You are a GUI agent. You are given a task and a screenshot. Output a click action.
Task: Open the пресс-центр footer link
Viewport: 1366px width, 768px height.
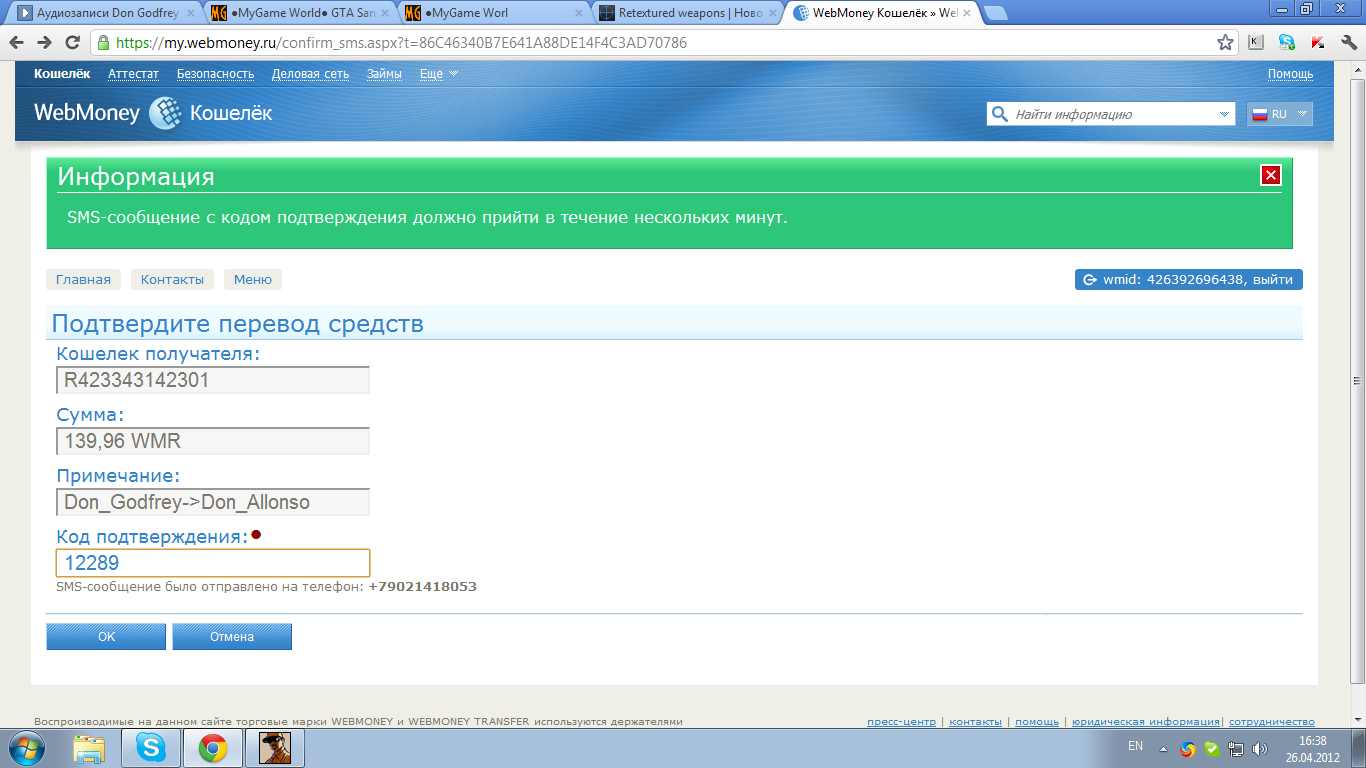click(902, 721)
